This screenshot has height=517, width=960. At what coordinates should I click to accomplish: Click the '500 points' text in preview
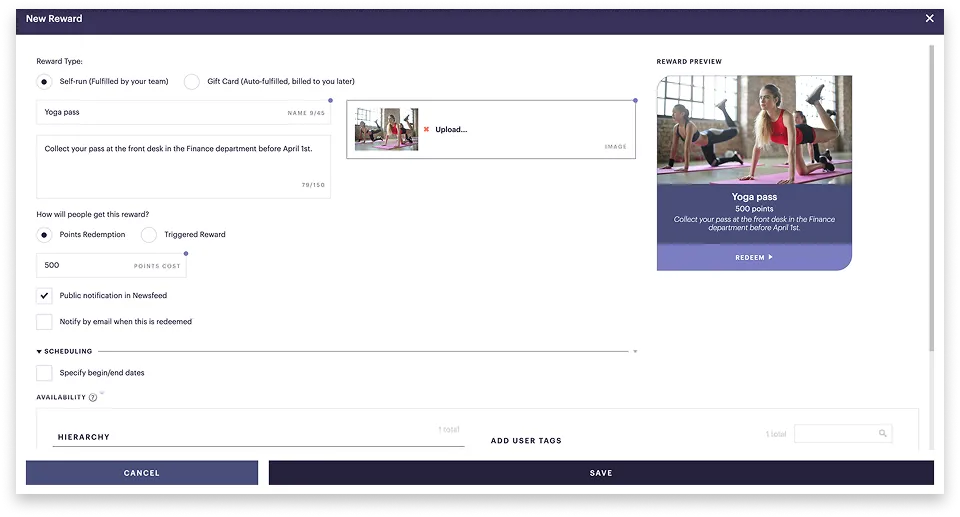754,209
